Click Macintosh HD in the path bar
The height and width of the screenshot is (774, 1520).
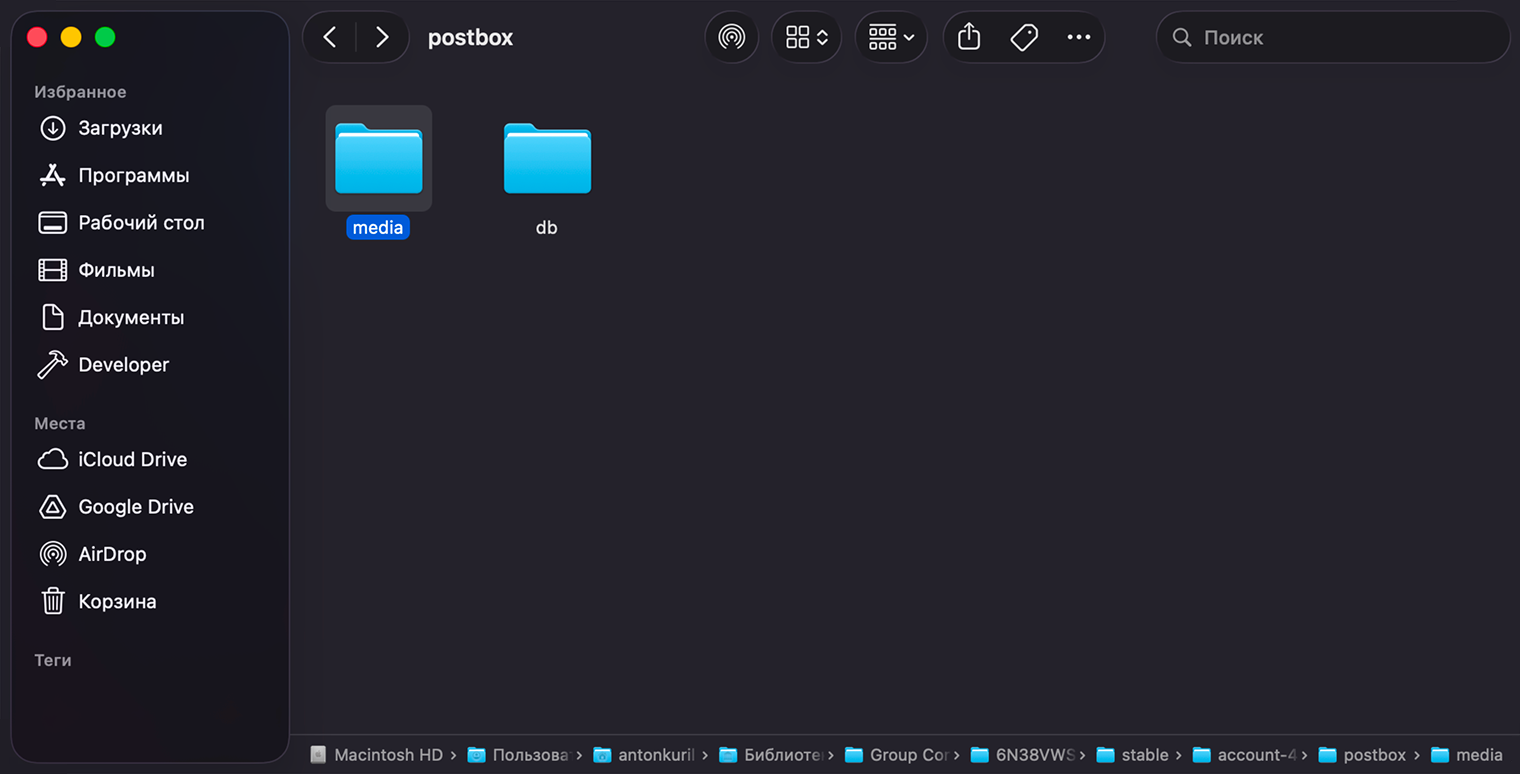tap(387, 755)
